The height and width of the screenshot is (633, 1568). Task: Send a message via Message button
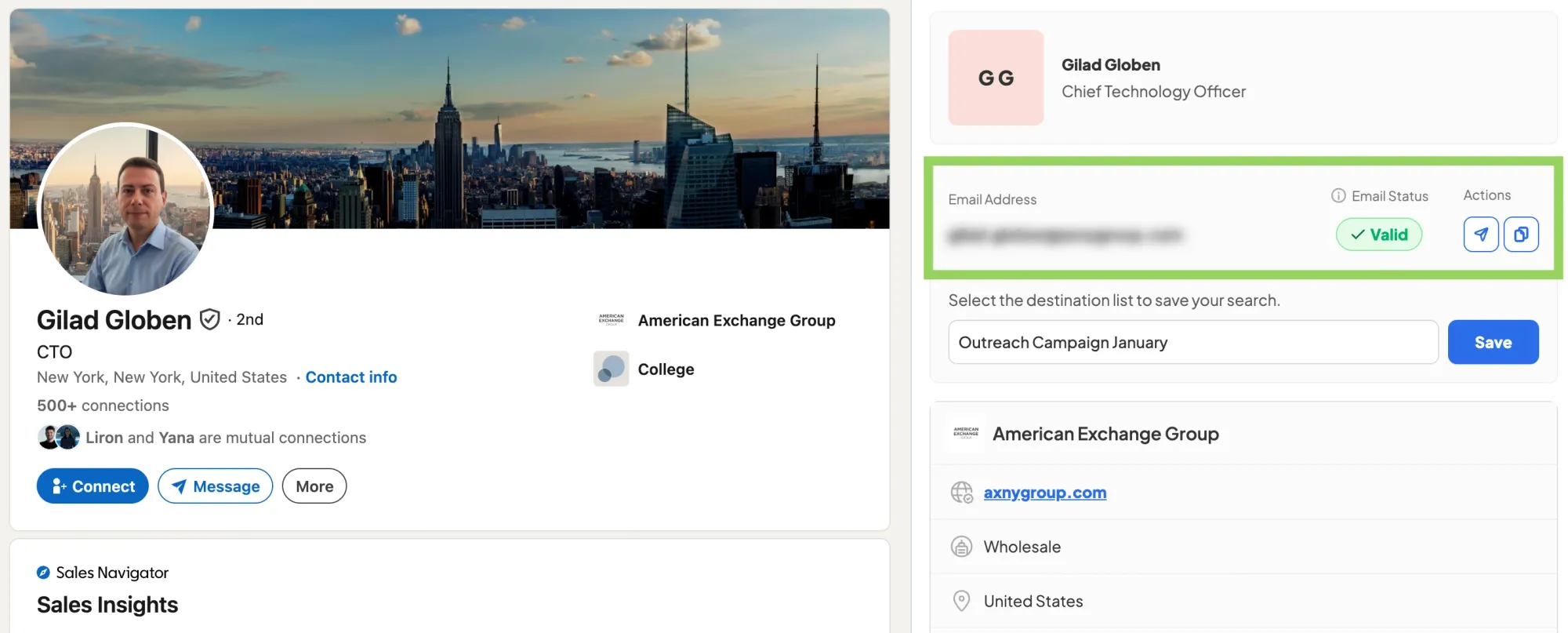tap(215, 486)
